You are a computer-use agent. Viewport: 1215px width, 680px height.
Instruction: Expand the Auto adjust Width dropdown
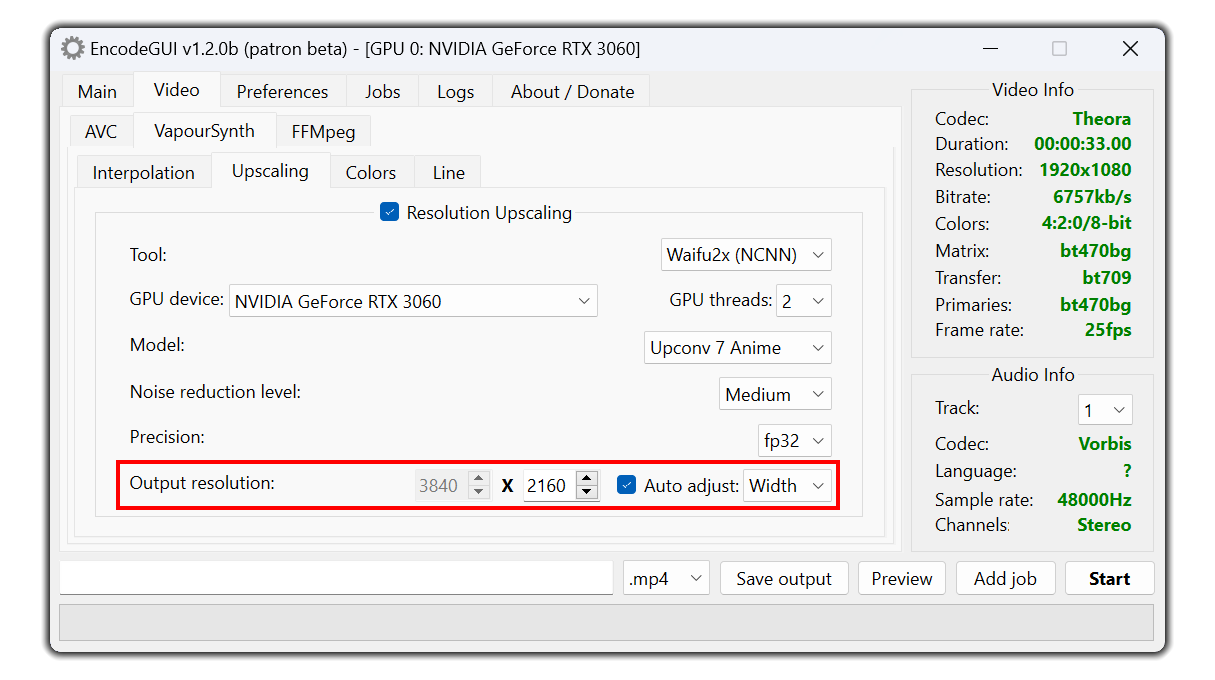(787, 486)
